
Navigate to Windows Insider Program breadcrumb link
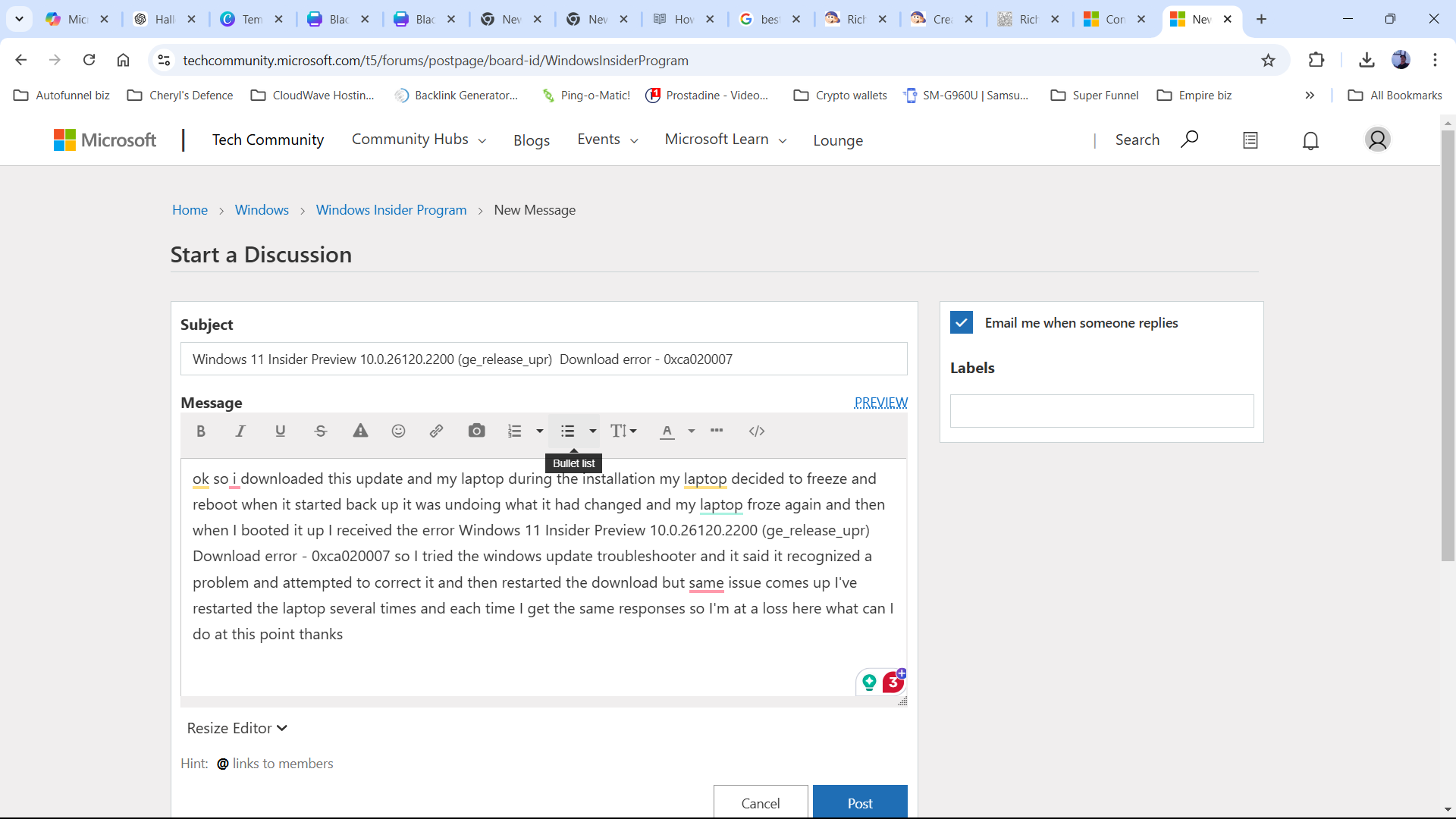coord(391,210)
